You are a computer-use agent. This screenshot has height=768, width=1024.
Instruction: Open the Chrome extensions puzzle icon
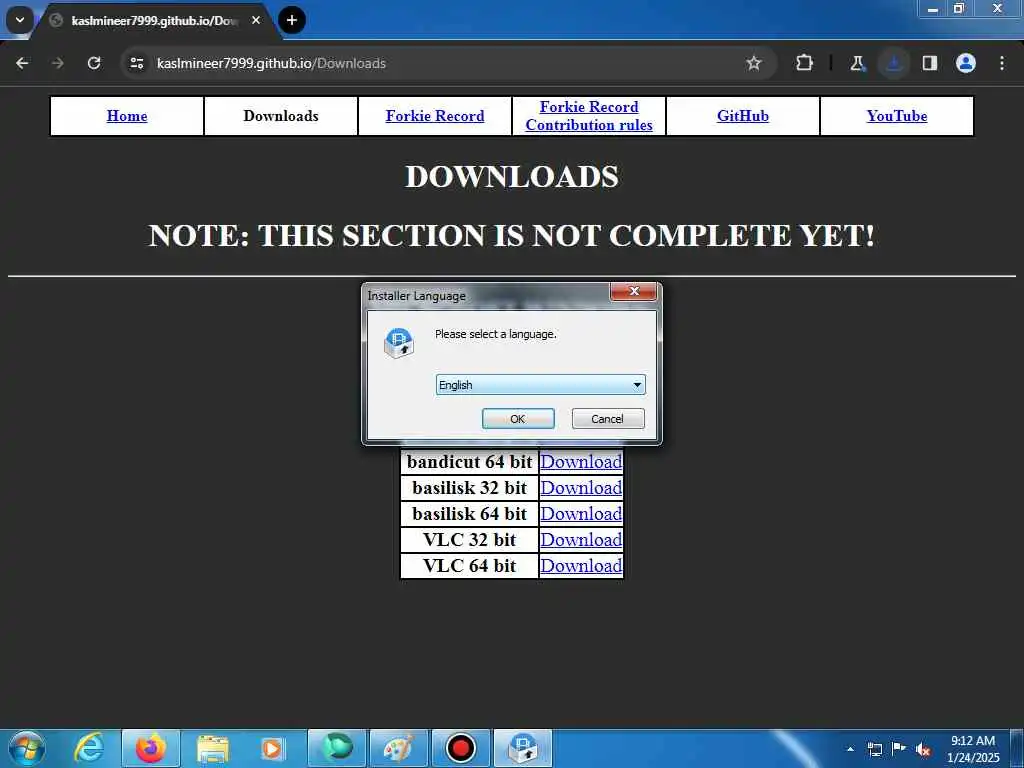point(805,63)
